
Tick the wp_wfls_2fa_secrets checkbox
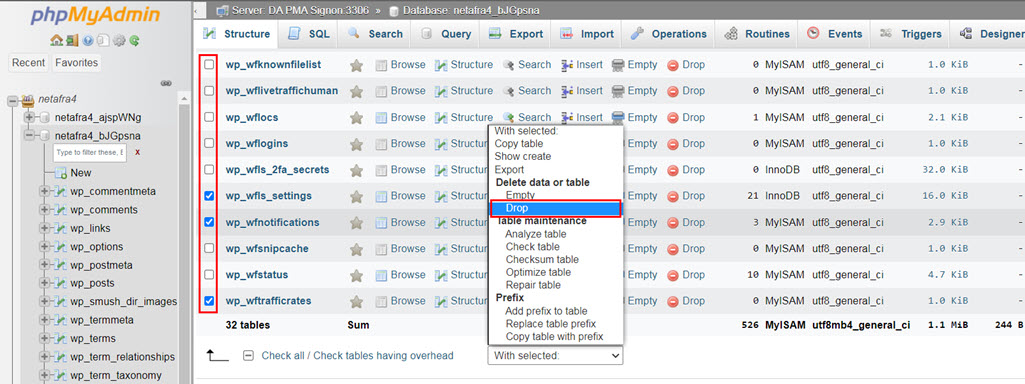[x=209, y=169]
